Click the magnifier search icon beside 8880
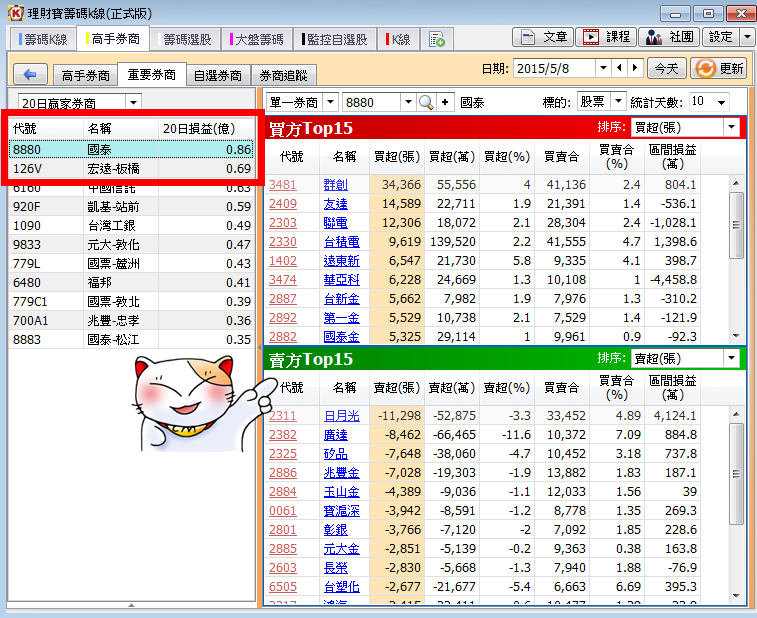This screenshot has width=757, height=618. (426, 102)
